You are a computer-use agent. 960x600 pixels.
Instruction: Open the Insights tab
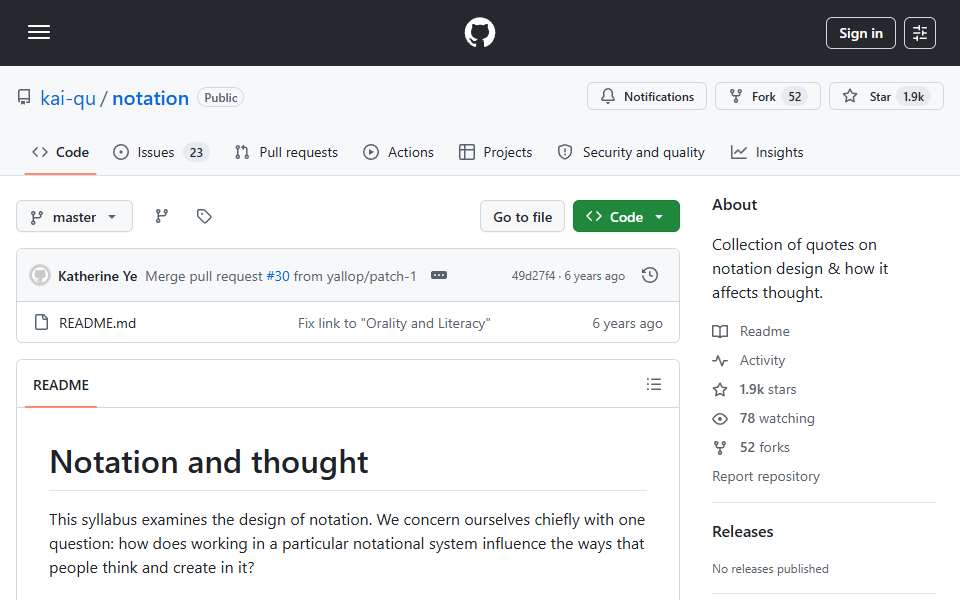click(x=767, y=152)
